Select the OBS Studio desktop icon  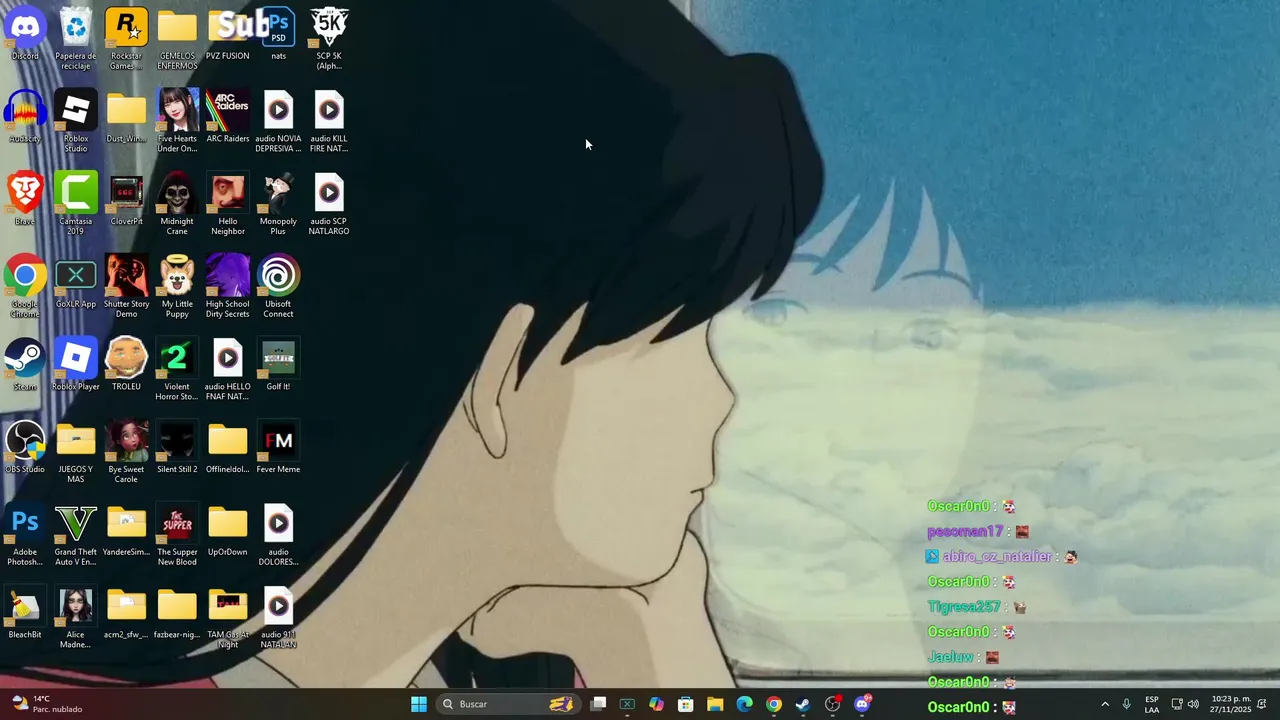point(25,448)
